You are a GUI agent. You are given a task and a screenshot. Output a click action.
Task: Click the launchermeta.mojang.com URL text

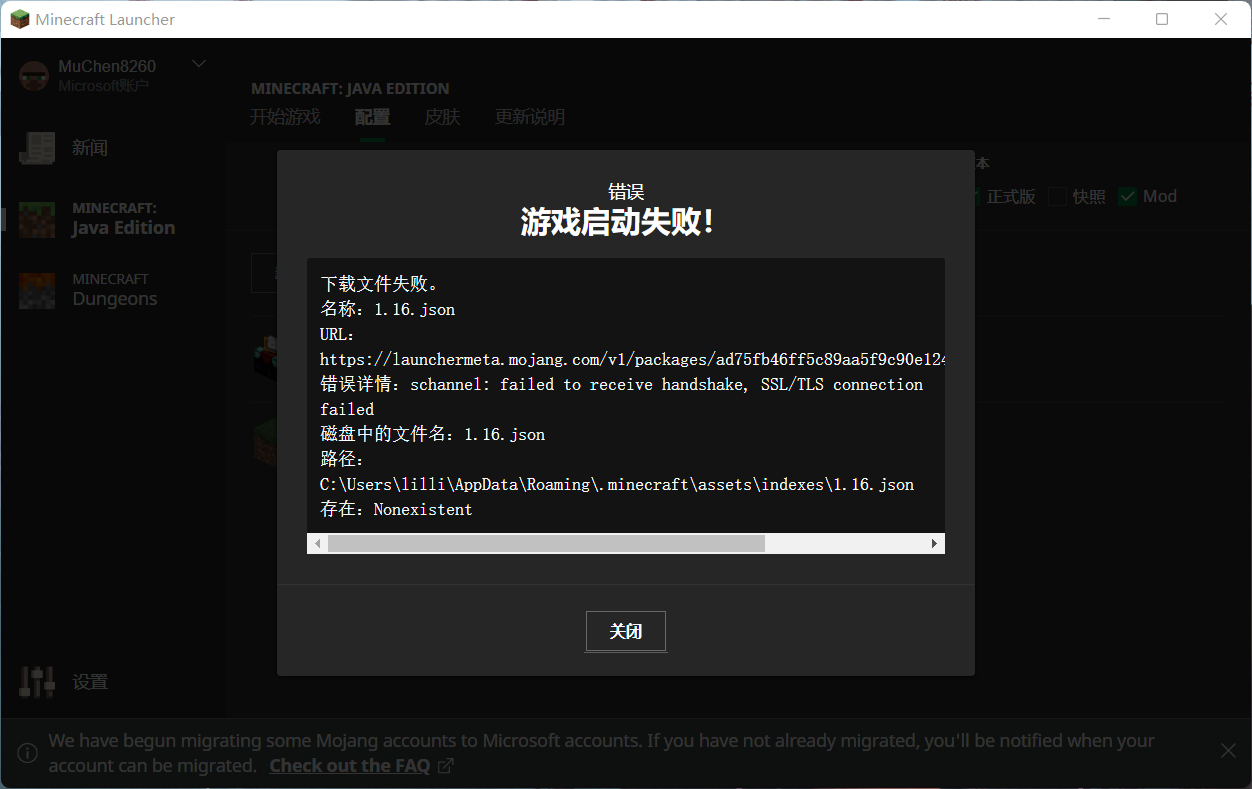pos(632,359)
